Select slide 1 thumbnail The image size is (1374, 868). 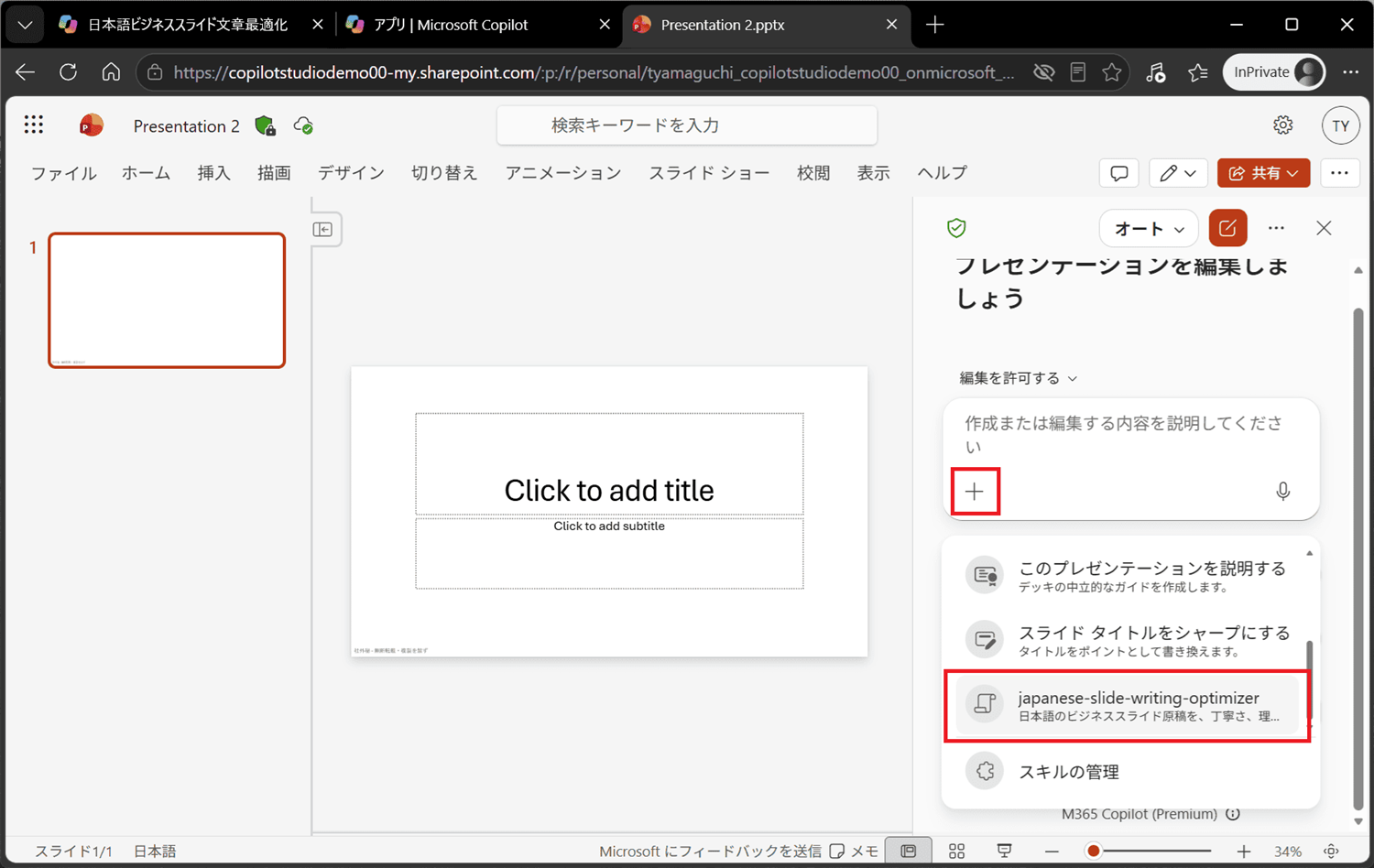(167, 300)
